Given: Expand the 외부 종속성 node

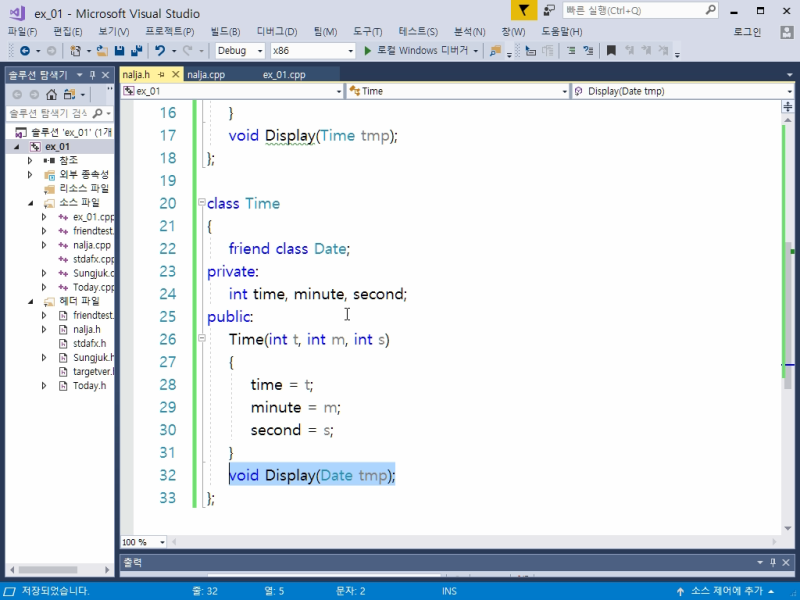Looking at the screenshot, I should (30, 174).
